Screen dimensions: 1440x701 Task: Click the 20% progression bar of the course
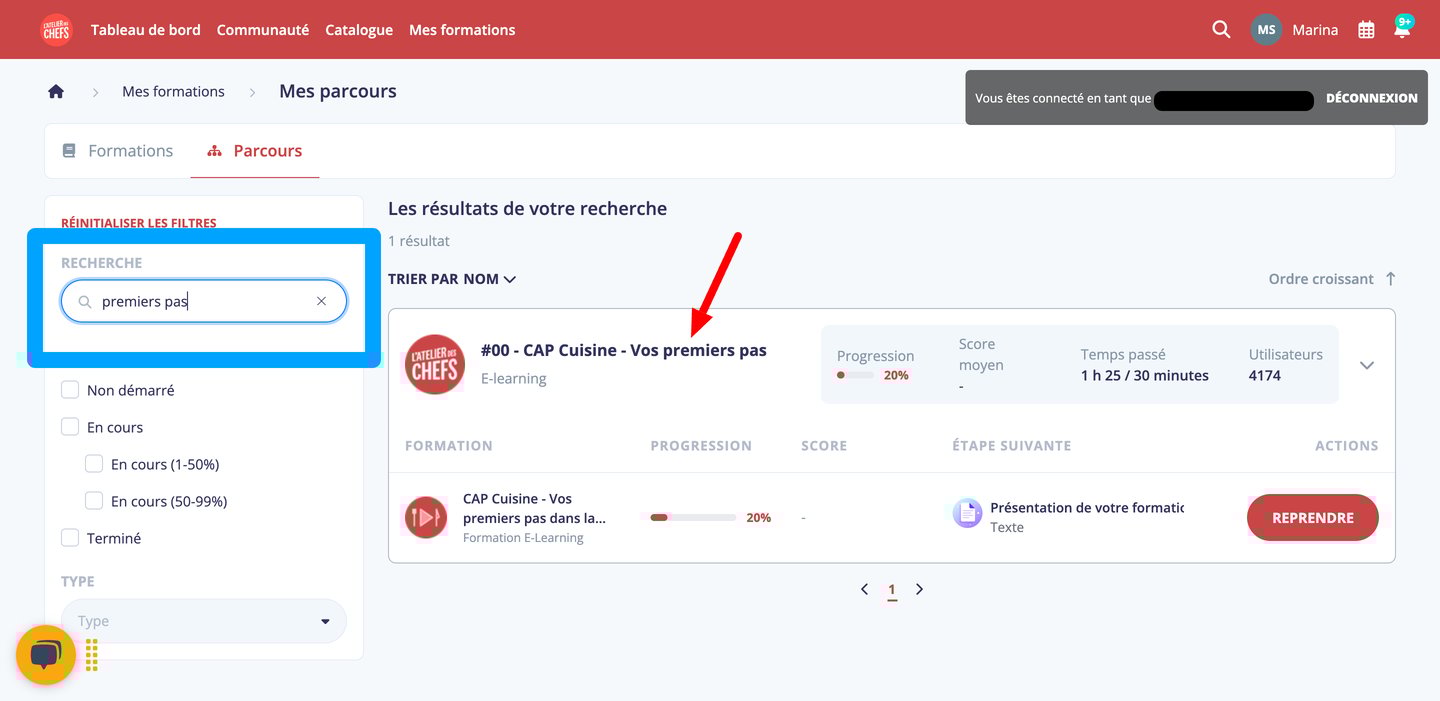[690, 517]
